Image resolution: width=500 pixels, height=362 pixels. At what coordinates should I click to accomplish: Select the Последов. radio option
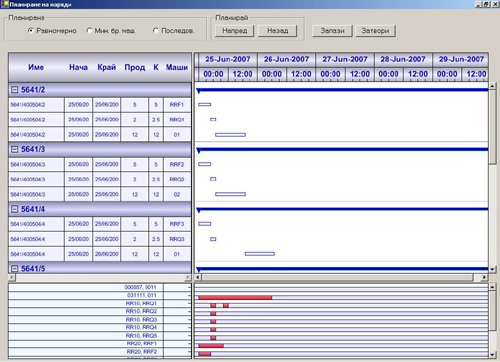[x=174, y=31]
